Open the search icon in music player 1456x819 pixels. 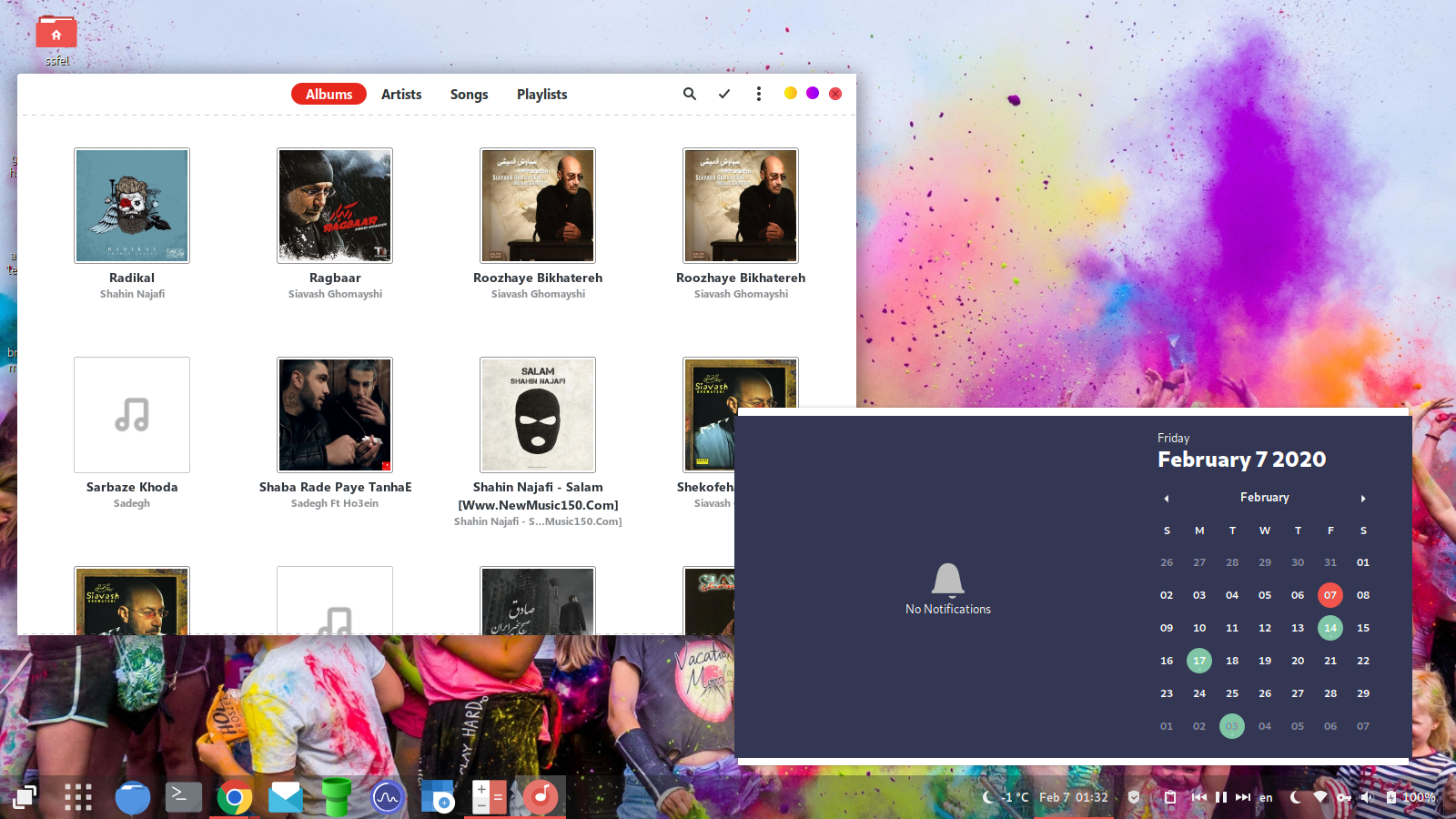pos(690,94)
